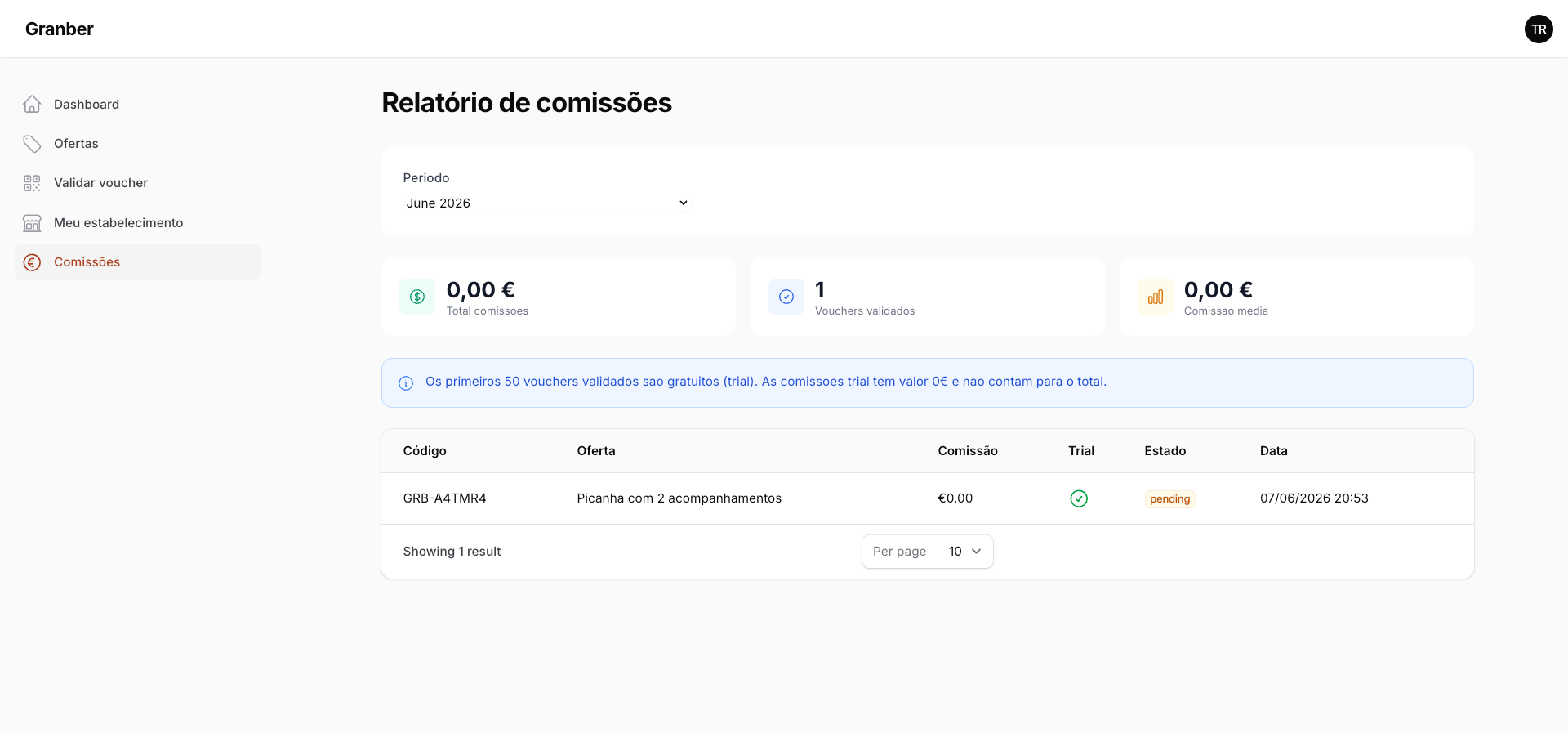The height and width of the screenshot is (733, 1568).
Task: Open Validar voucher page
Action: click(137, 183)
